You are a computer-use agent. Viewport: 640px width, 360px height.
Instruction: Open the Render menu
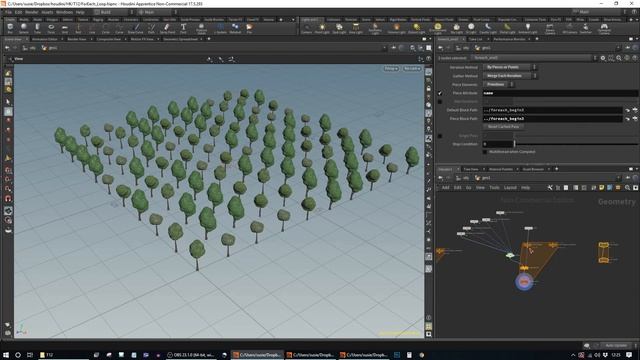31,12
